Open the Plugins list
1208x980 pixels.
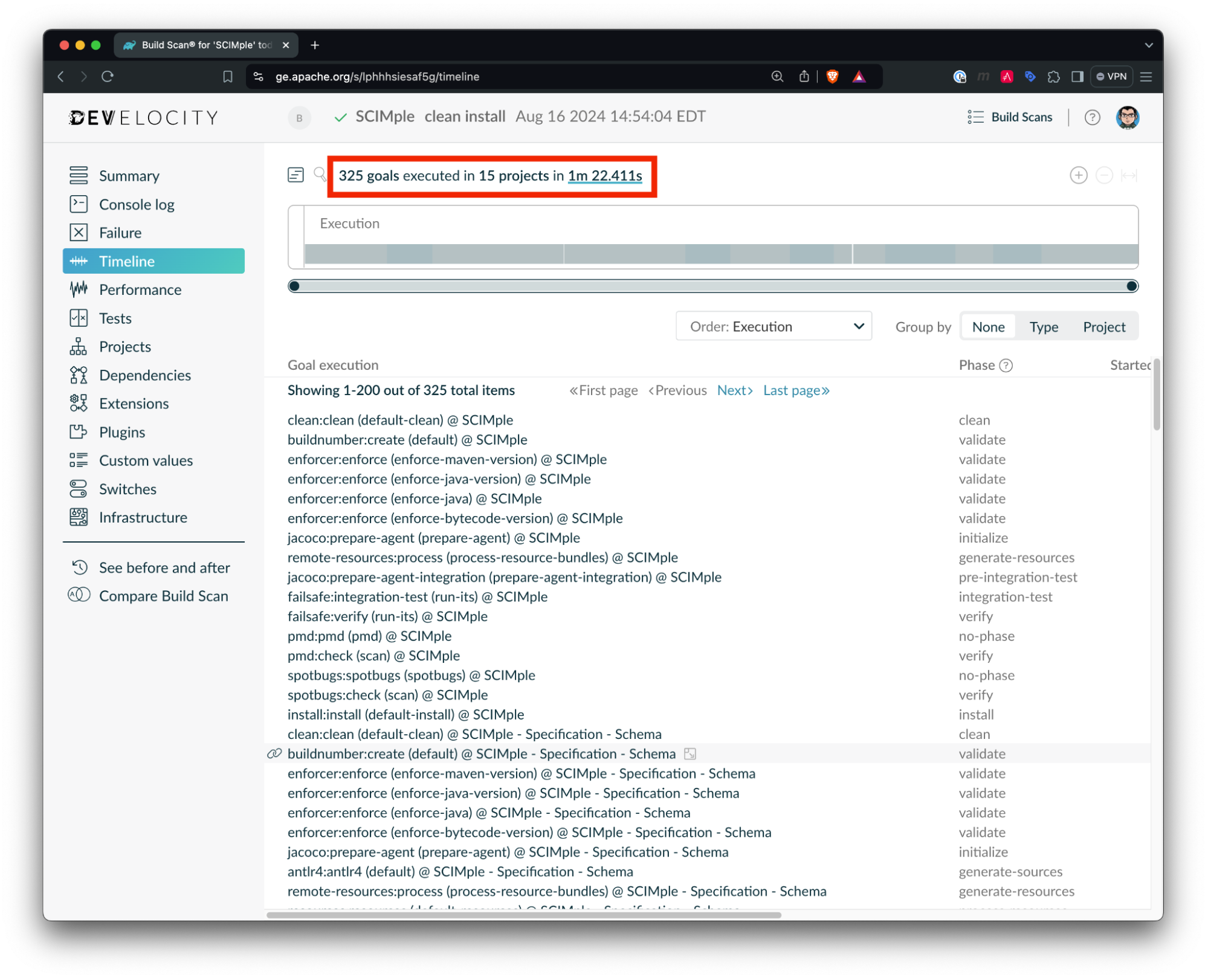click(121, 431)
